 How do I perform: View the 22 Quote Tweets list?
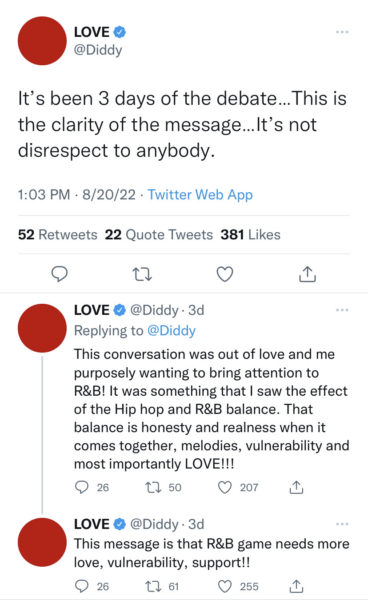coord(159,235)
